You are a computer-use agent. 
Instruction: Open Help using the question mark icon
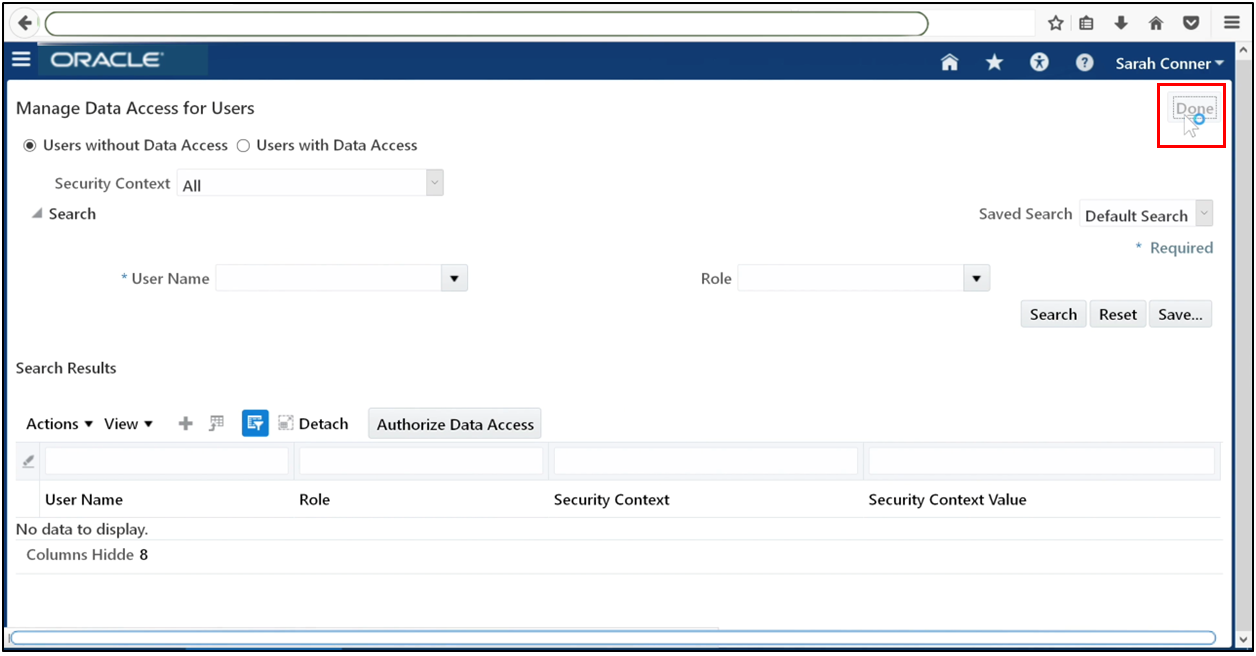pyautogui.click(x=1084, y=62)
